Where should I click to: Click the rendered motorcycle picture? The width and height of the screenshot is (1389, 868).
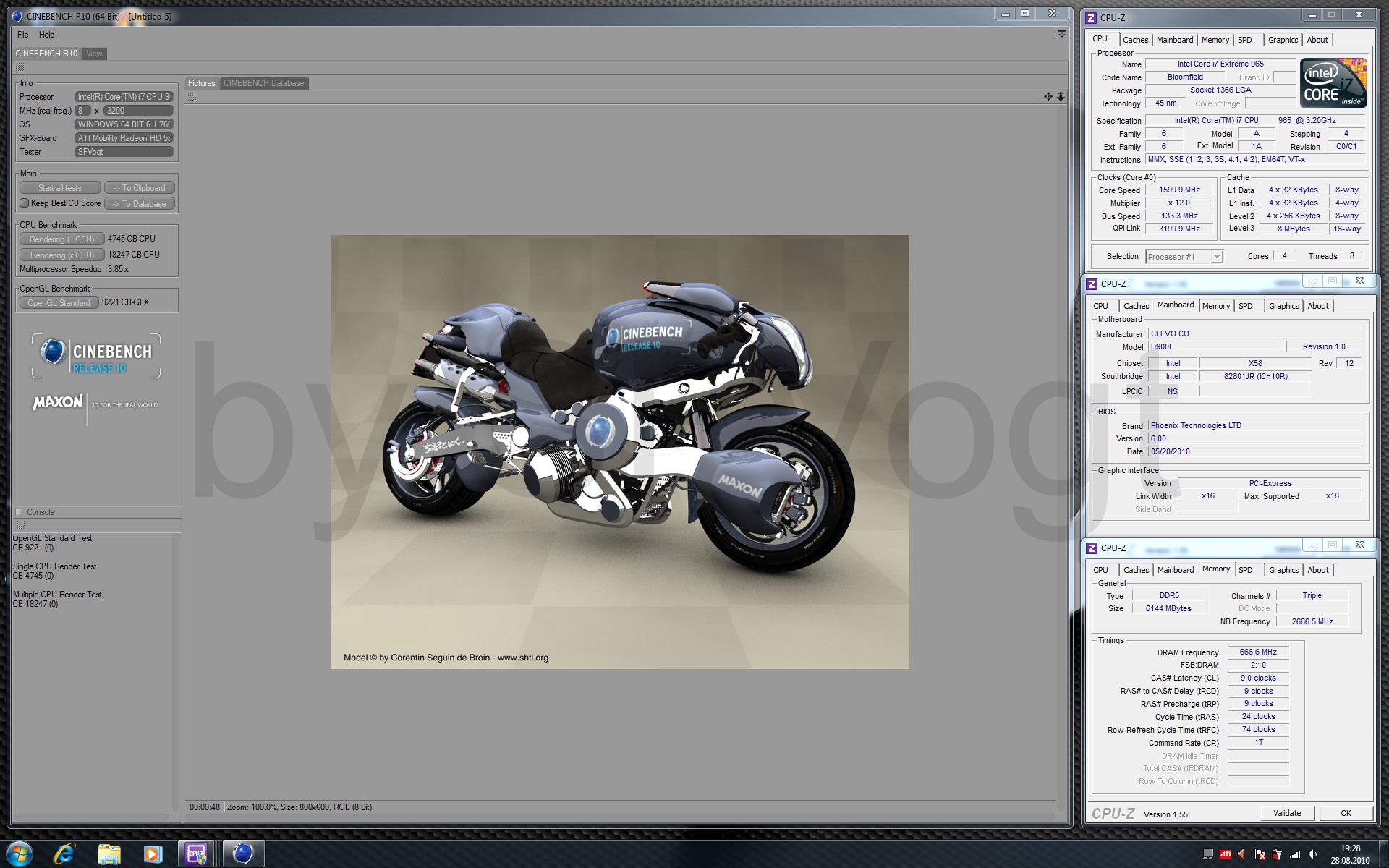[x=620, y=452]
